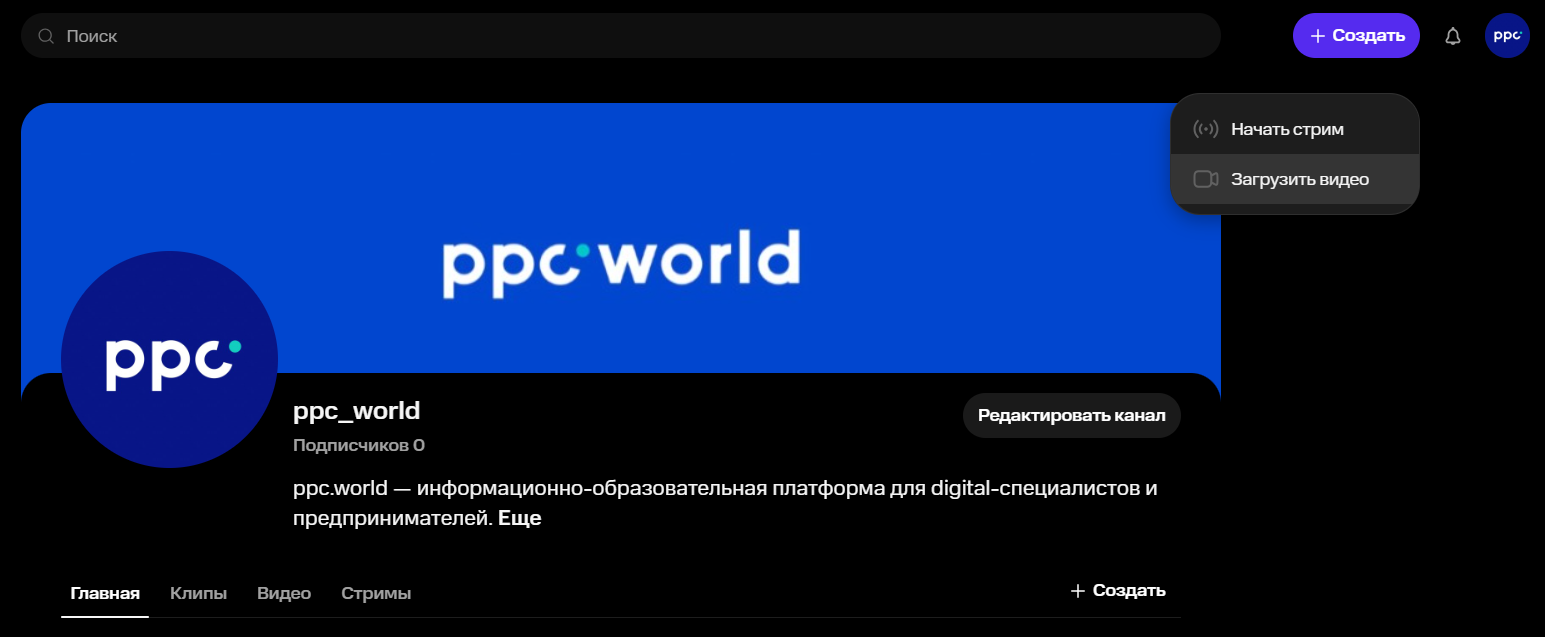Switch to the Клипы tab

[x=198, y=593]
